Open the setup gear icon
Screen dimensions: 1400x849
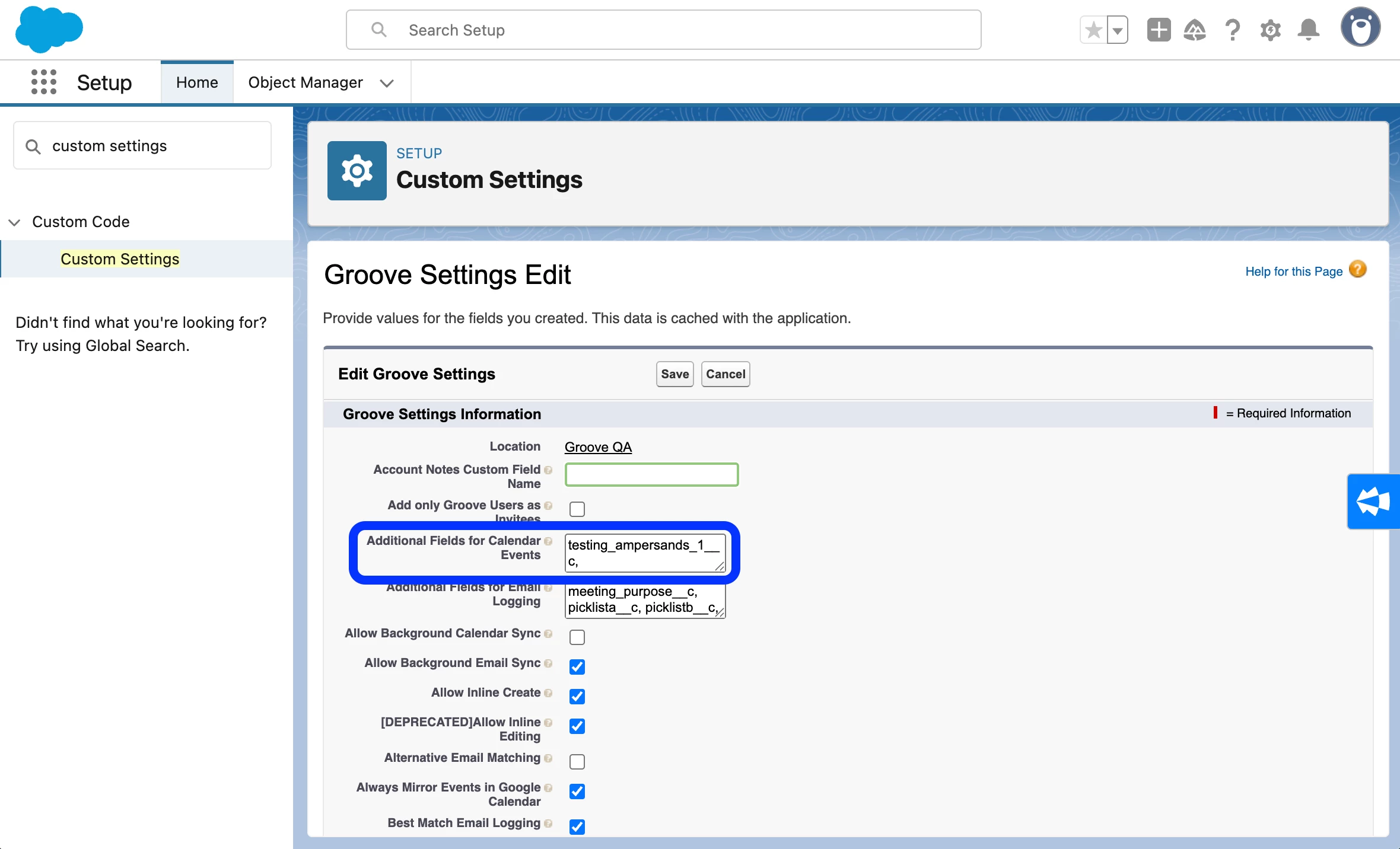(1270, 30)
